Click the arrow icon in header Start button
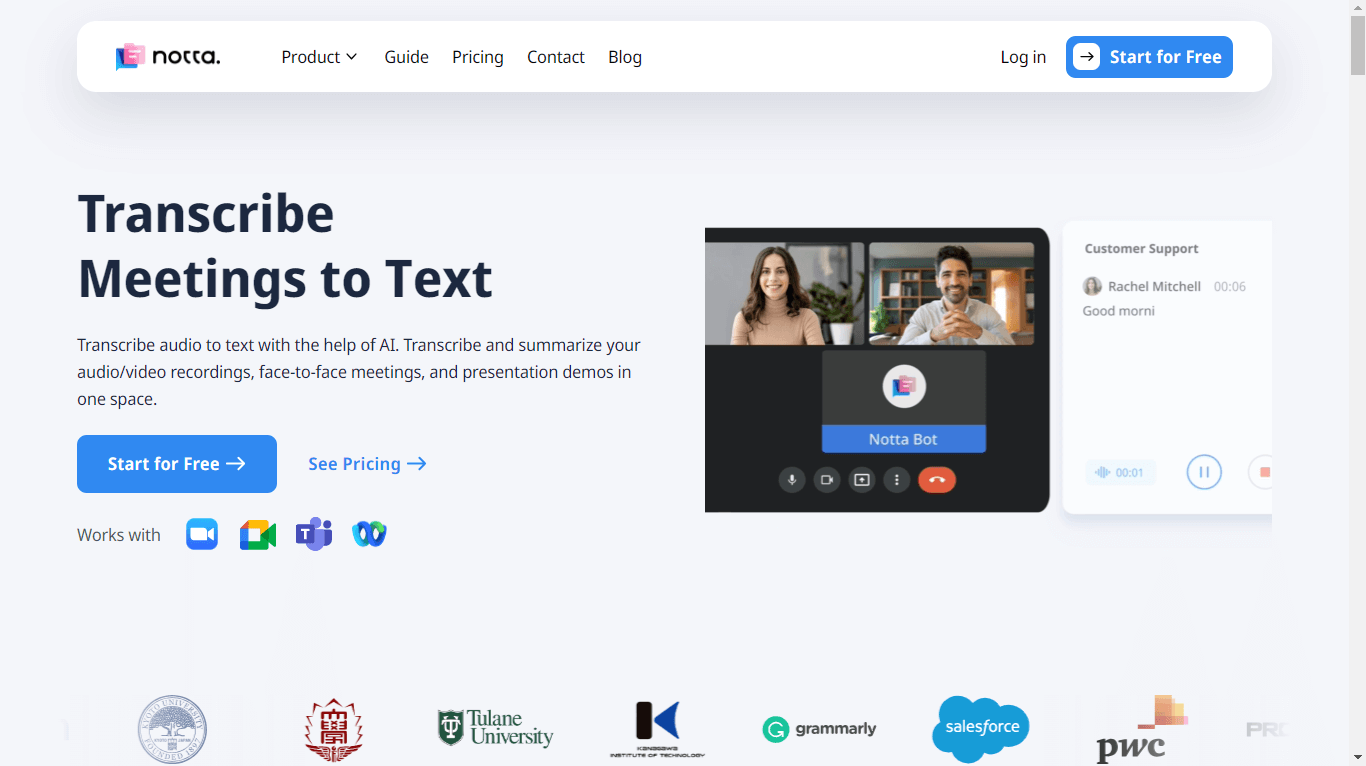 pyautogui.click(x=1087, y=57)
